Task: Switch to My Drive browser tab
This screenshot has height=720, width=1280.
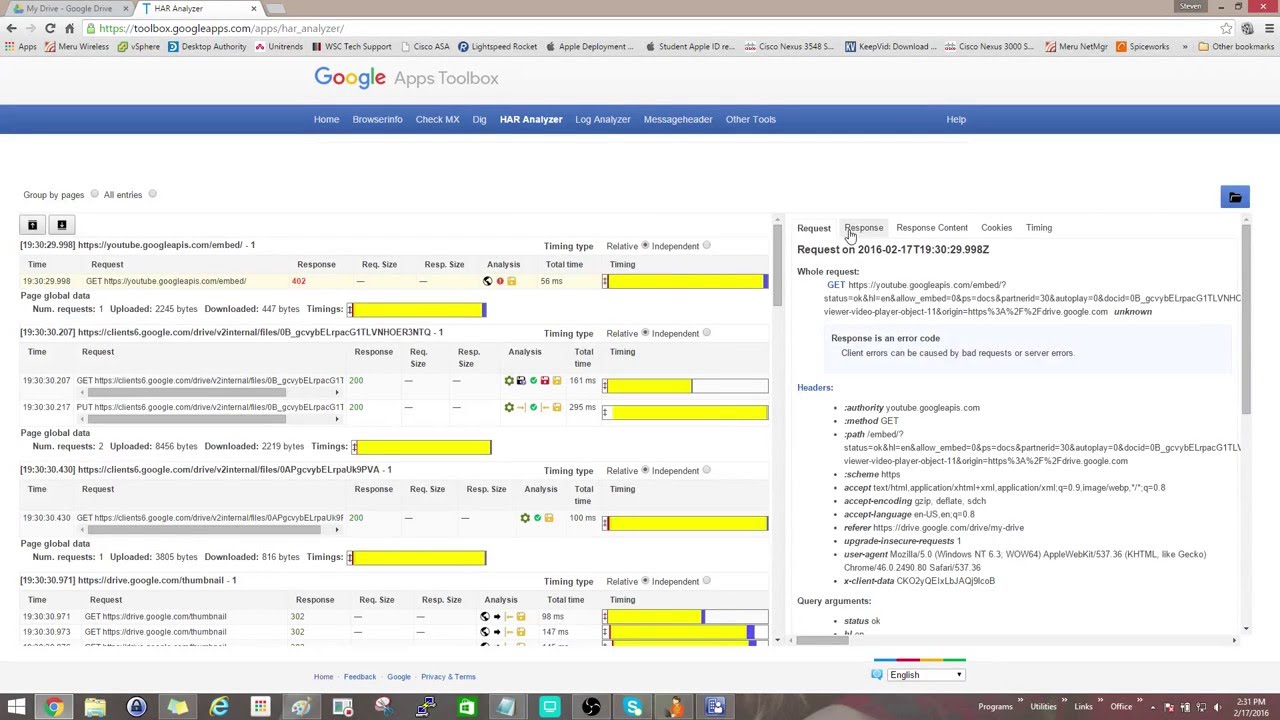Action: point(68,9)
